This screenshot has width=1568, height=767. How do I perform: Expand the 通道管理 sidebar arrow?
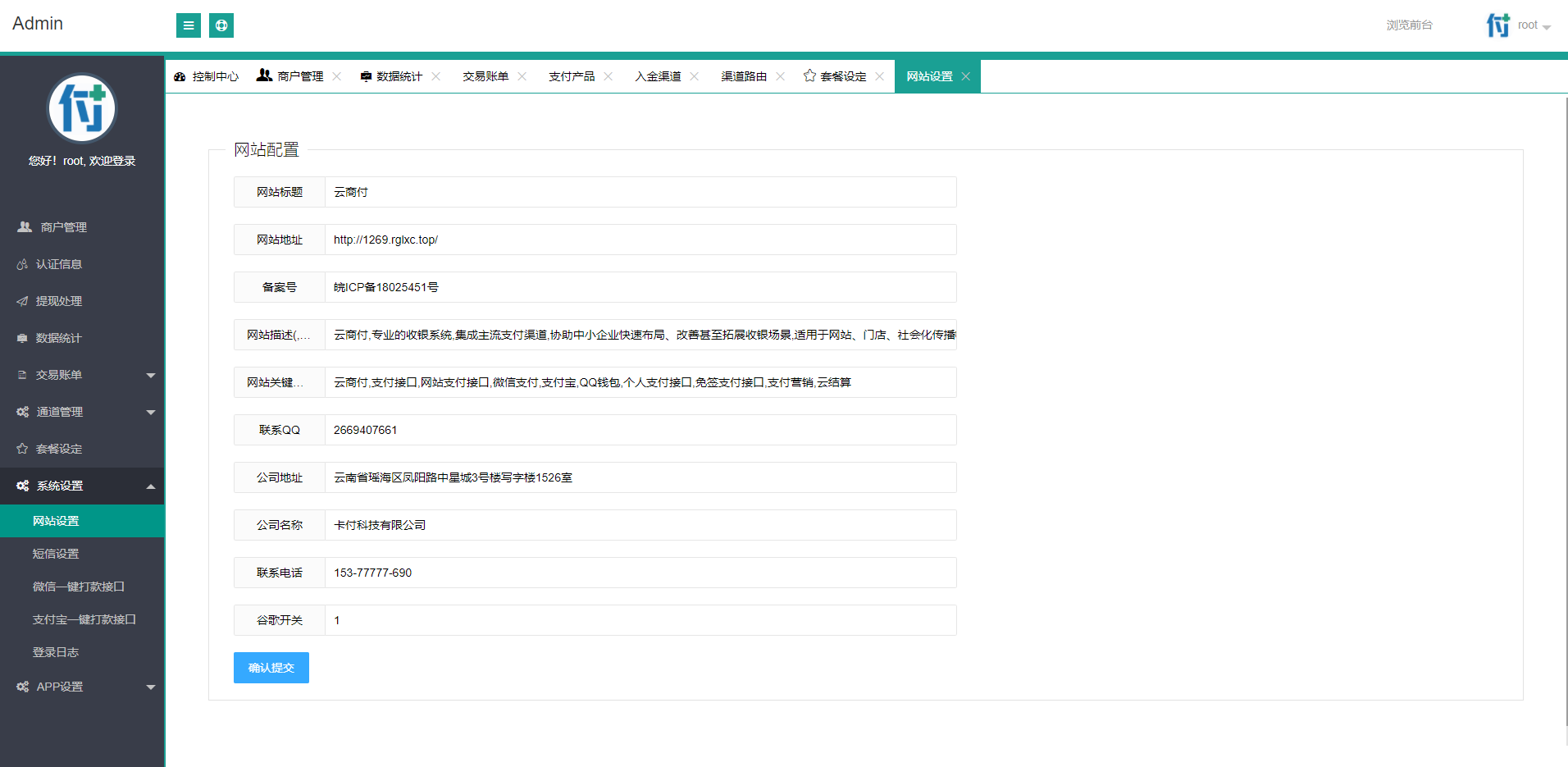pyautogui.click(x=151, y=412)
